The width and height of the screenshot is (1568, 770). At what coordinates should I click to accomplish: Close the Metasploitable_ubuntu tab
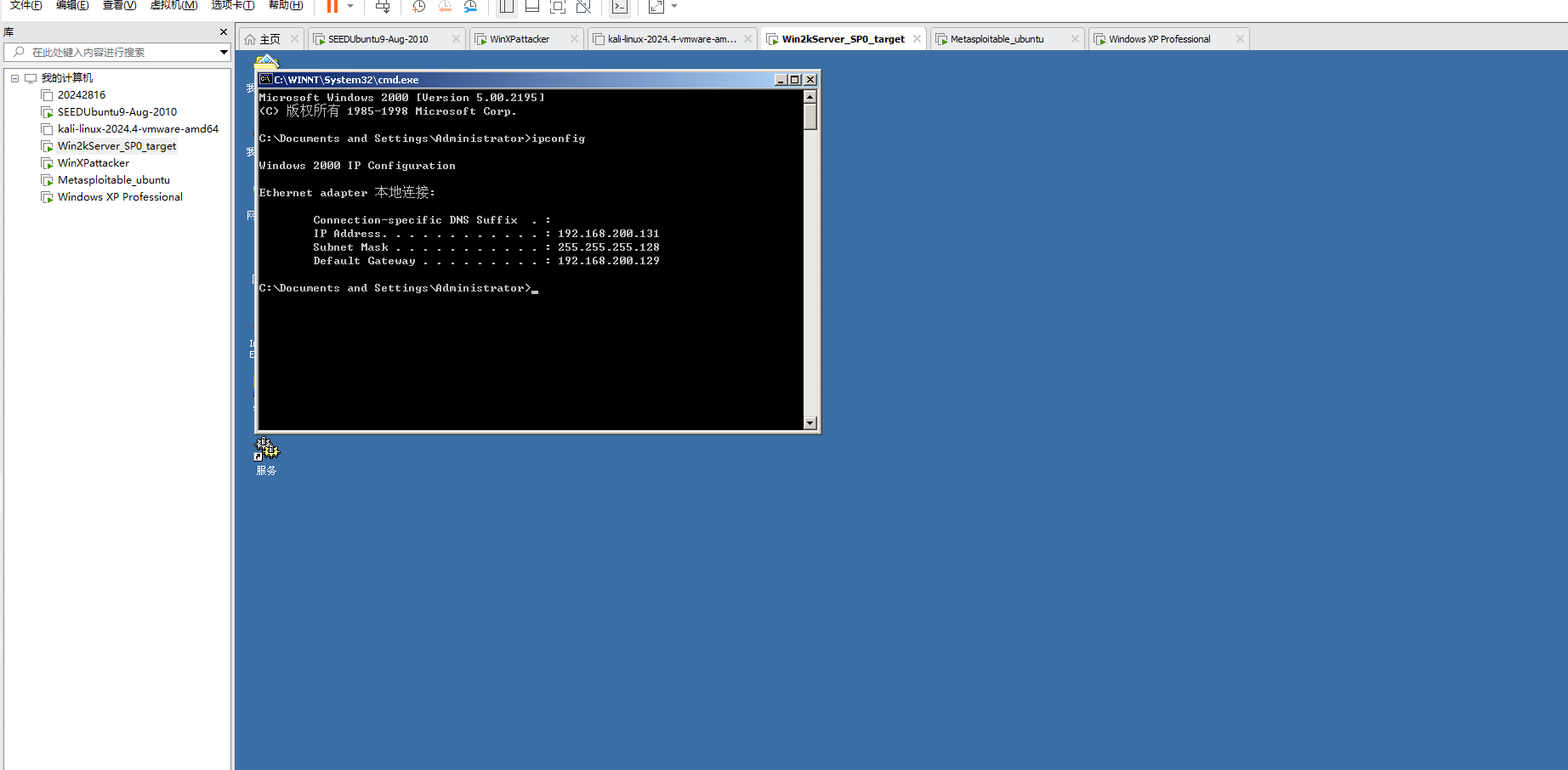[1075, 39]
